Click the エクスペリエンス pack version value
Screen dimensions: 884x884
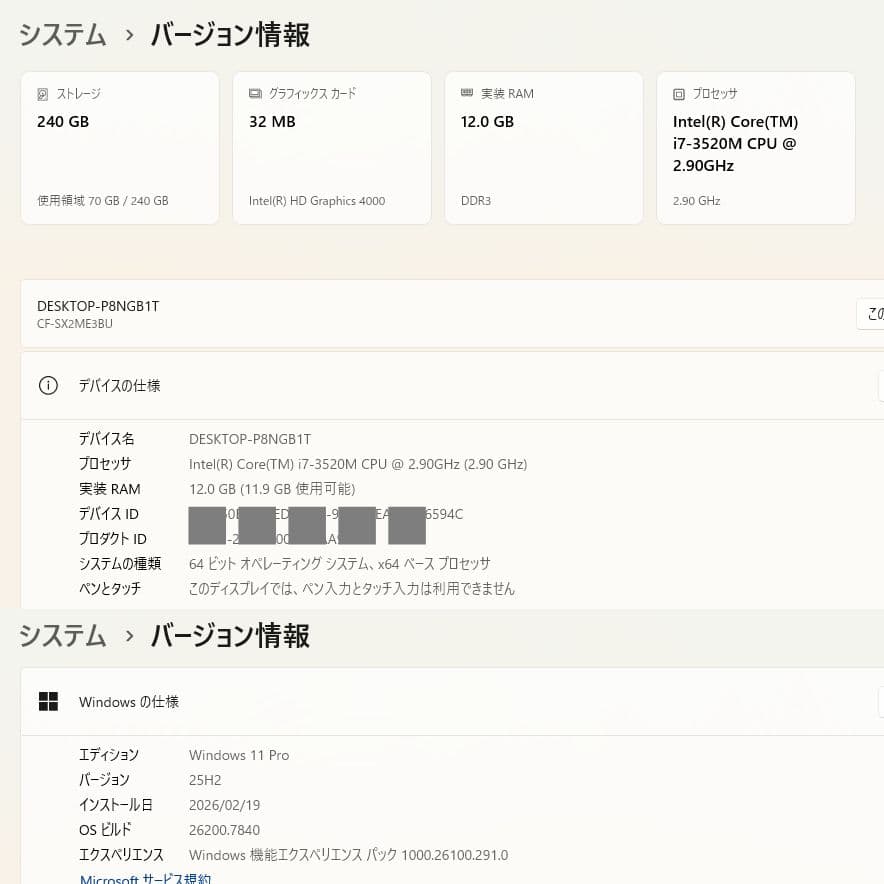coord(348,855)
